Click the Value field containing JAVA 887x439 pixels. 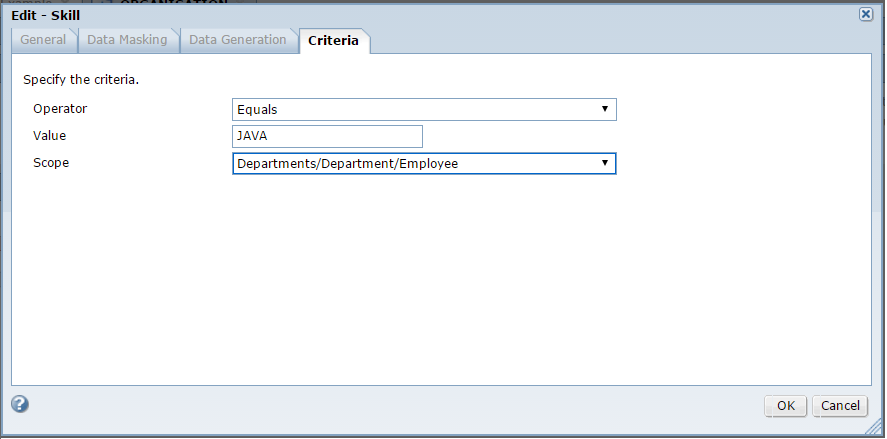point(327,136)
